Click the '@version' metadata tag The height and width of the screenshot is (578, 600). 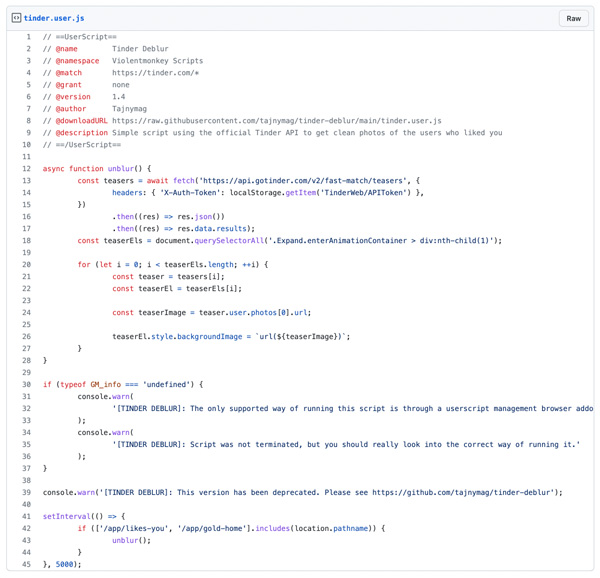pyautogui.click(x=73, y=97)
